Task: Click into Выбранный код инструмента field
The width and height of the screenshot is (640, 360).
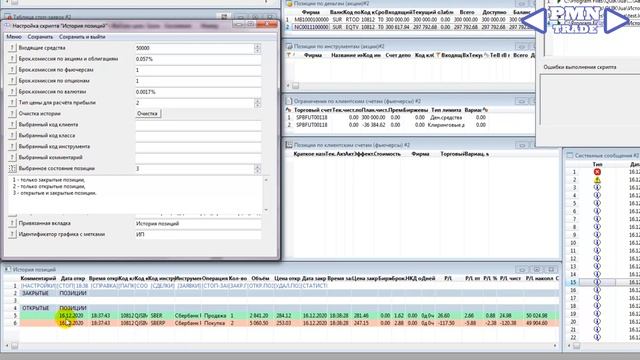Action: (x=198, y=147)
